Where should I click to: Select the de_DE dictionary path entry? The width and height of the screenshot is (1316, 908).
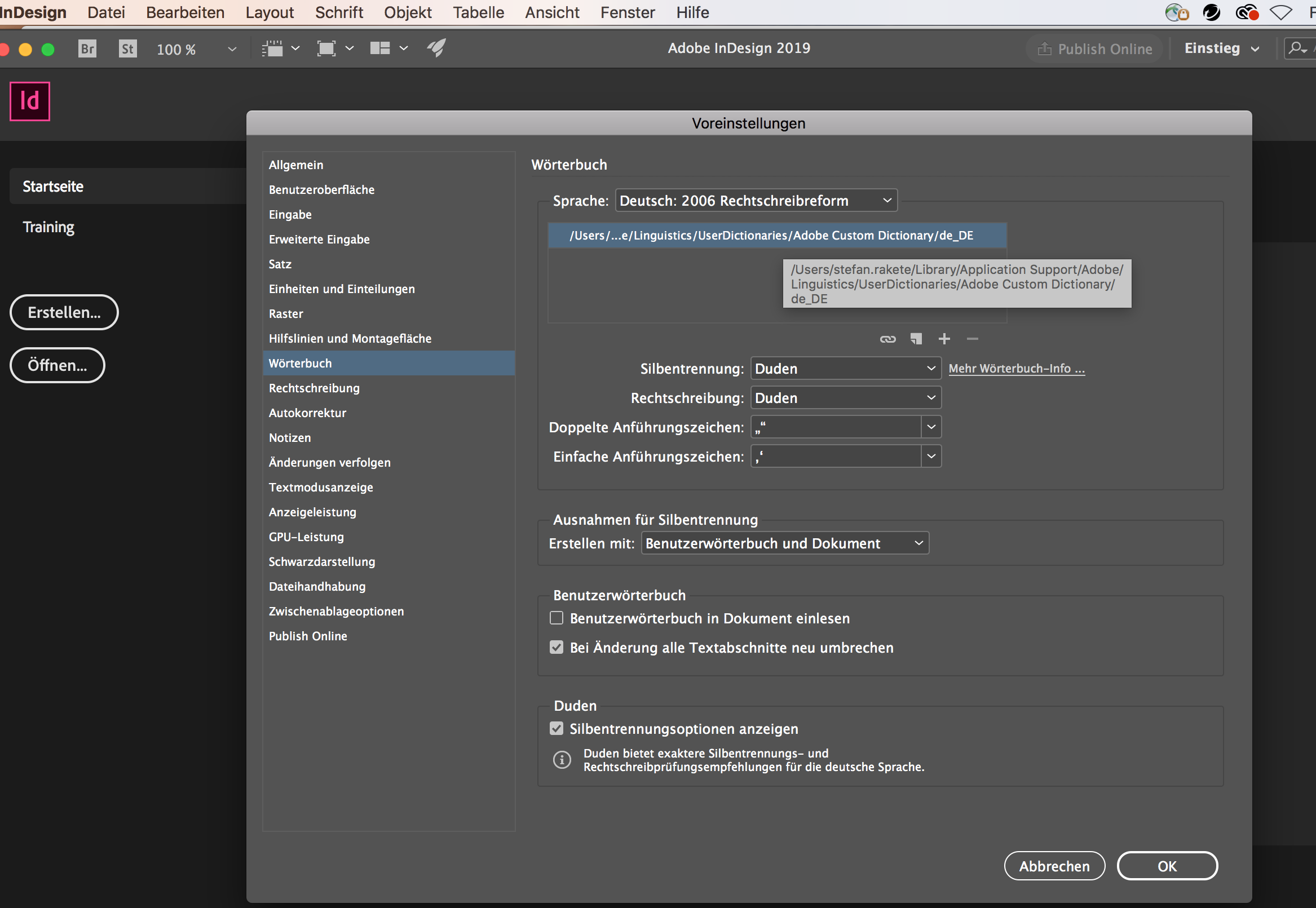771,236
